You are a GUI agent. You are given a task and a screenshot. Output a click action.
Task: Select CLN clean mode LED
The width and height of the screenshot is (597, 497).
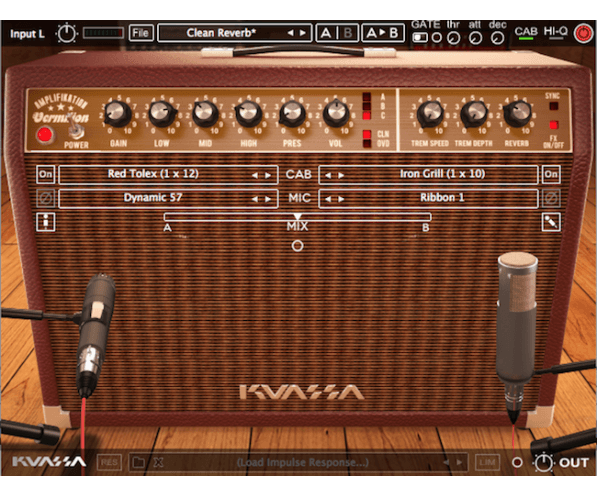pyautogui.click(x=367, y=134)
